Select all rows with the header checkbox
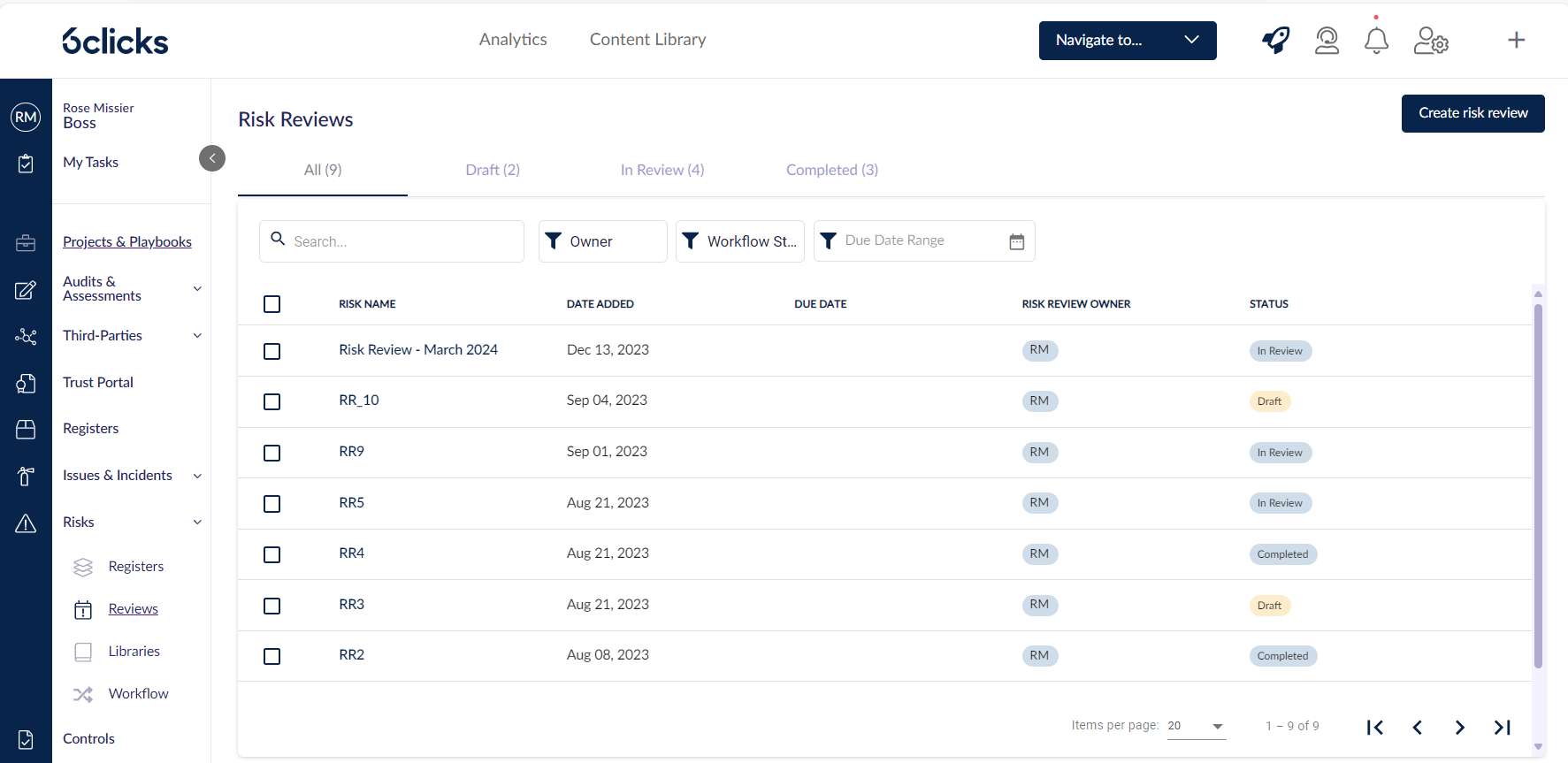Image resolution: width=1568 pixels, height=763 pixels. pos(272,304)
